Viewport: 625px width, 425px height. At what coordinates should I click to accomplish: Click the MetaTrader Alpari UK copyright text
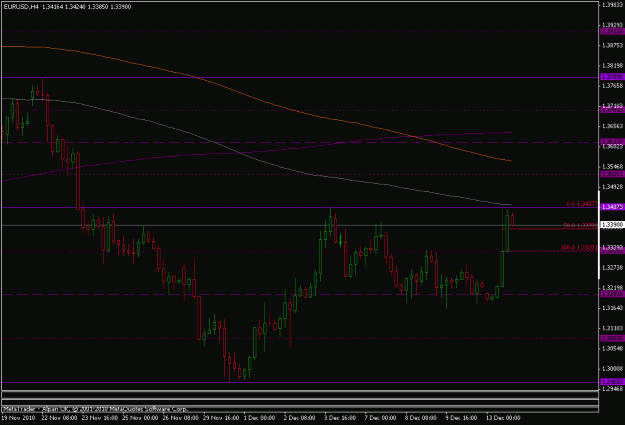(95, 409)
